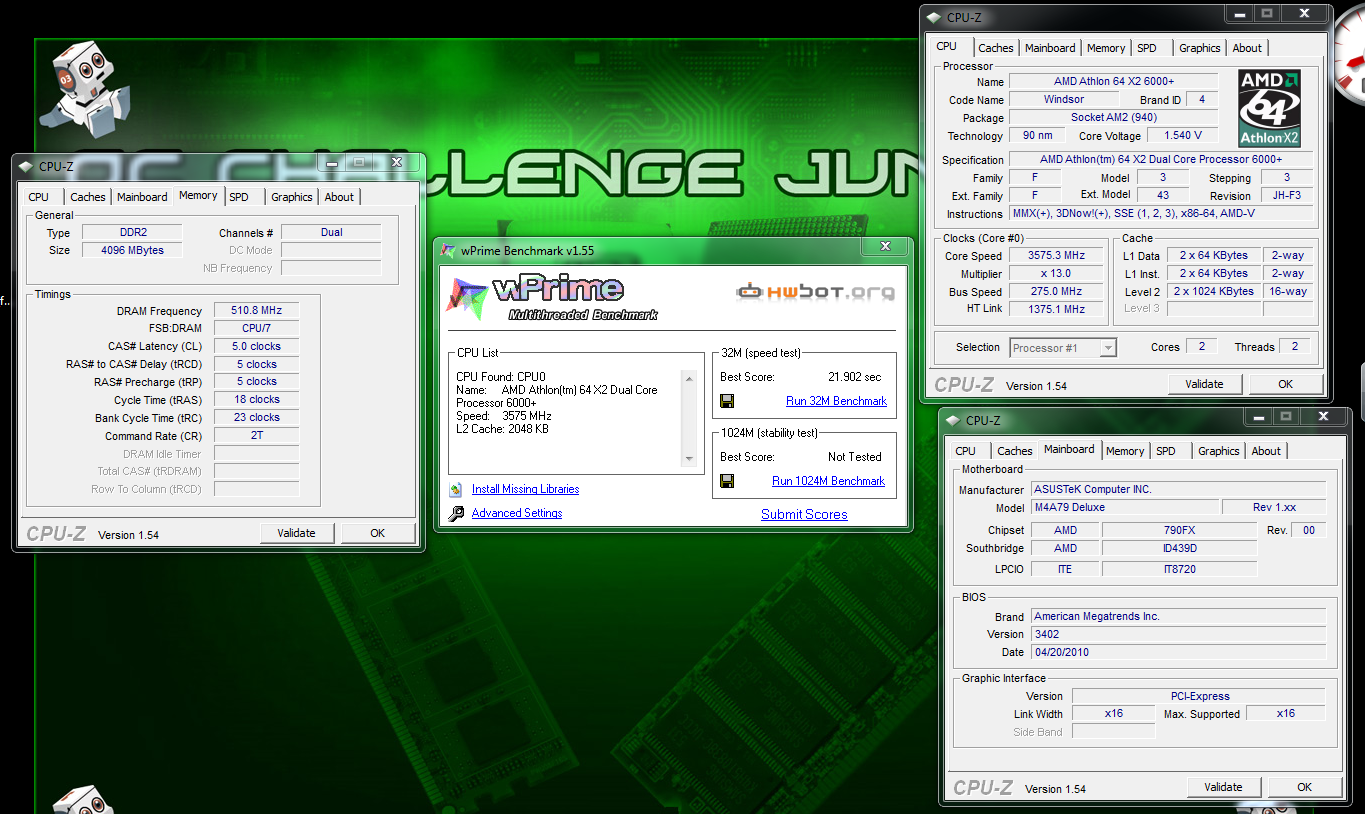Click the Install Missing Libraries icon
1365x814 pixels.
(x=456, y=489)
